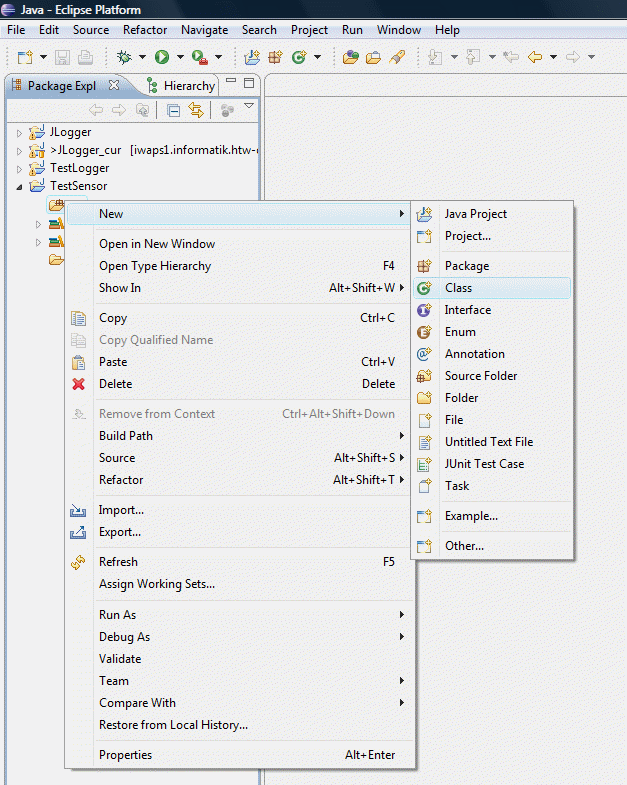627x785 pixels.
Task: Click the Last Edit Location icon
Action: tap(511, 57)
